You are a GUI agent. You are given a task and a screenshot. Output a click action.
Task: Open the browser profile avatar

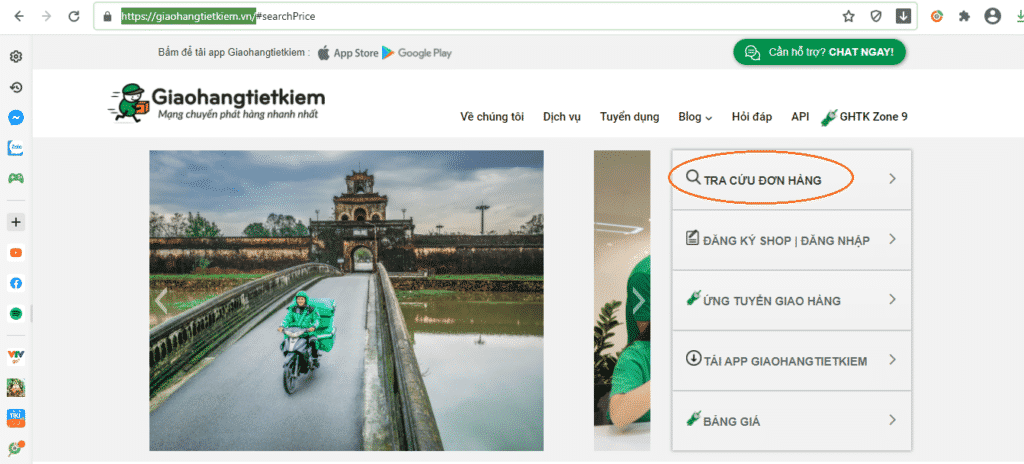tap(993, 16)
